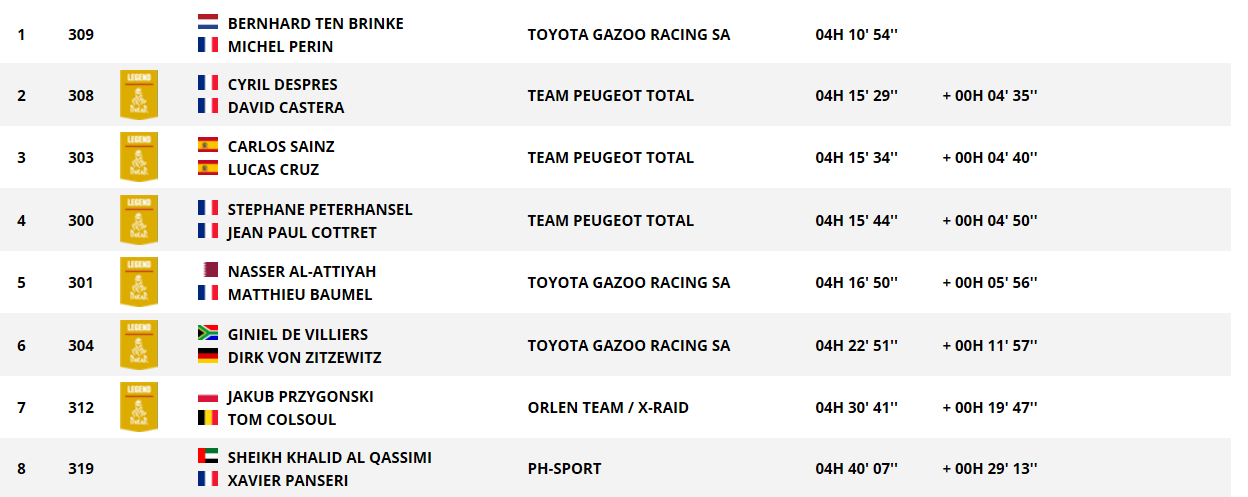Open driver Bernhard Ten Brinke's profile
The image size is (1248, 497).
(x=315, y=23)
